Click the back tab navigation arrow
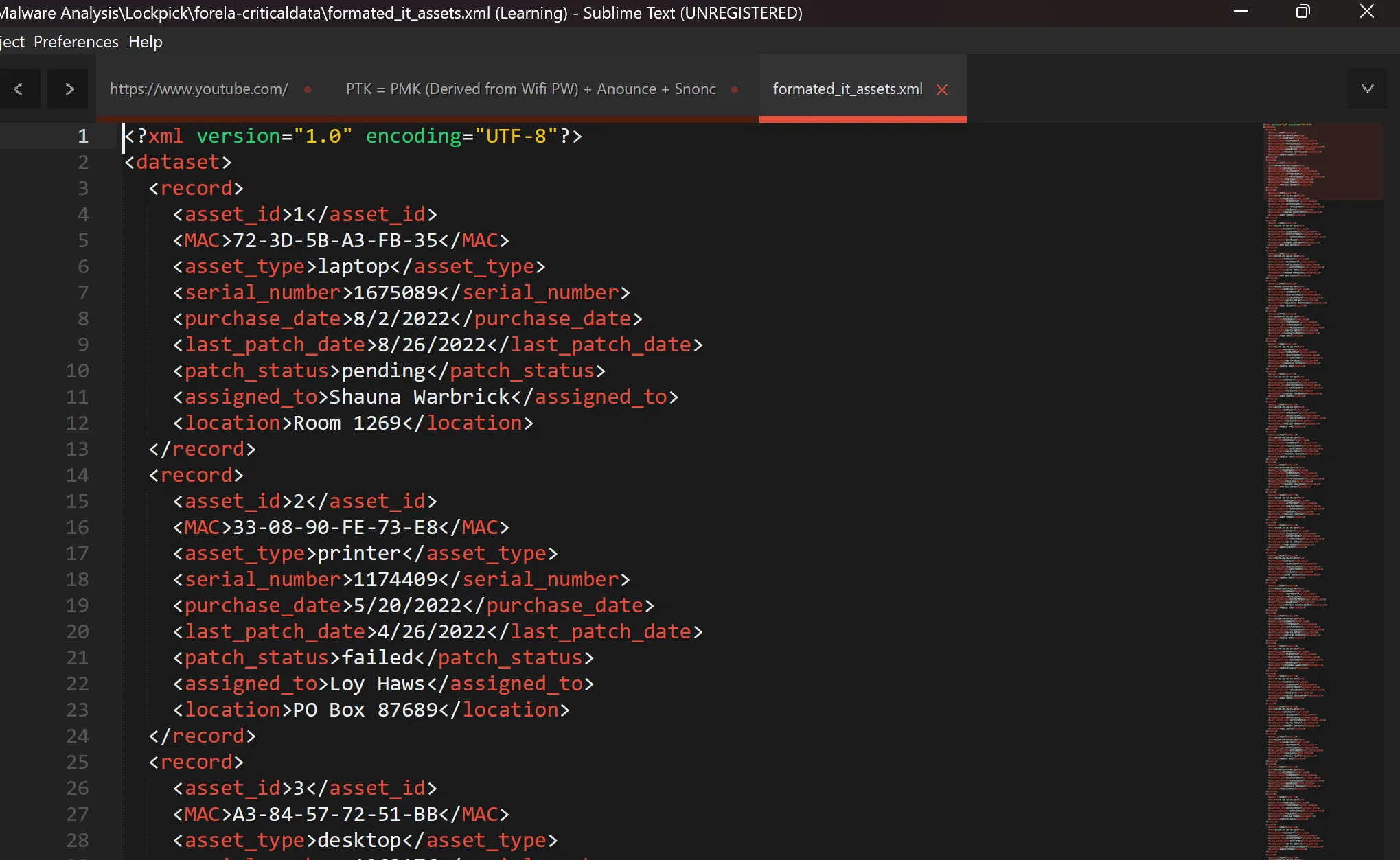The width and height of the screenshot is (1400, 860). [x=19, y=89]
